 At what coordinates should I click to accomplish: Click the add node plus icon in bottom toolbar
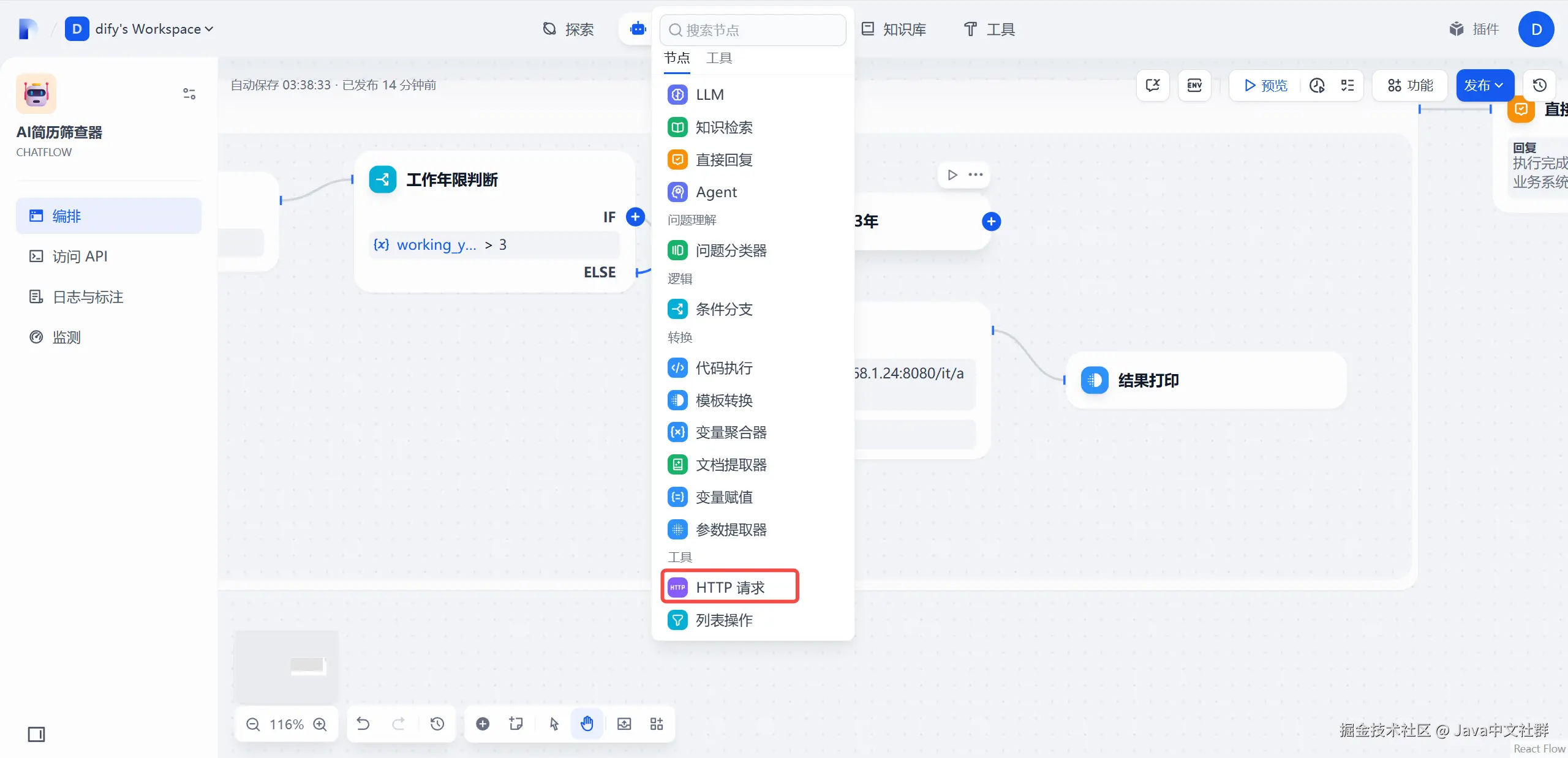[483, 724]
